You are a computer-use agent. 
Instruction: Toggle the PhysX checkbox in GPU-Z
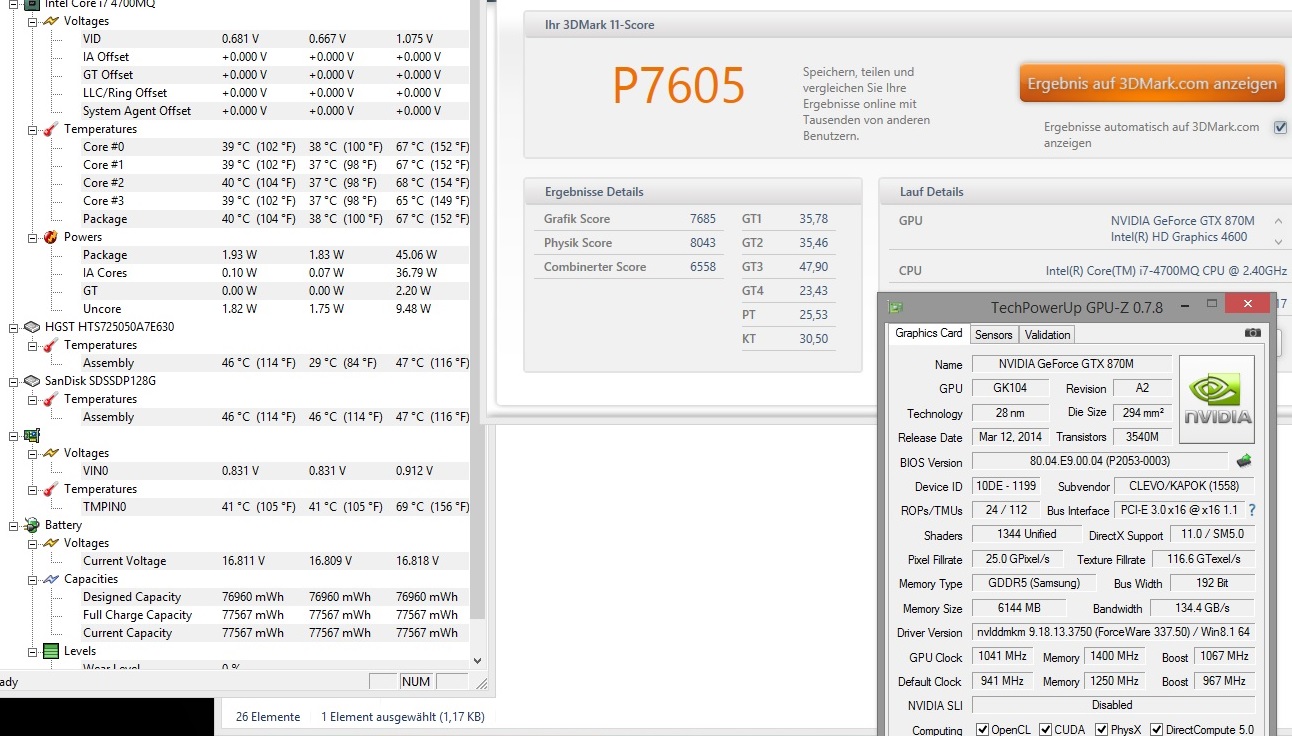click(x=1102, y=730)
